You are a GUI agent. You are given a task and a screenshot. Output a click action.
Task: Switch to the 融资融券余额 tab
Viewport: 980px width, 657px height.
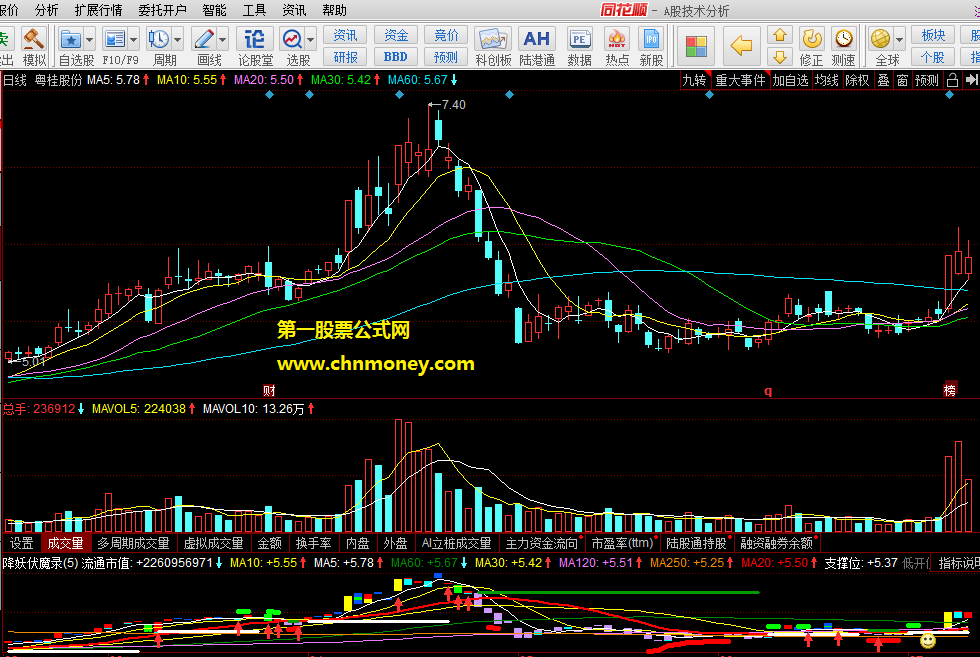point(776,543)
